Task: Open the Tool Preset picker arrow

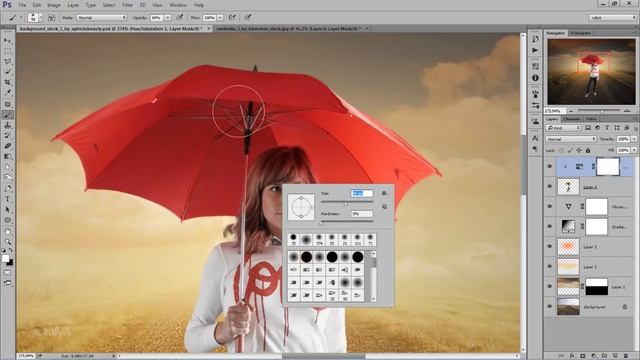Action: (21, 18)
